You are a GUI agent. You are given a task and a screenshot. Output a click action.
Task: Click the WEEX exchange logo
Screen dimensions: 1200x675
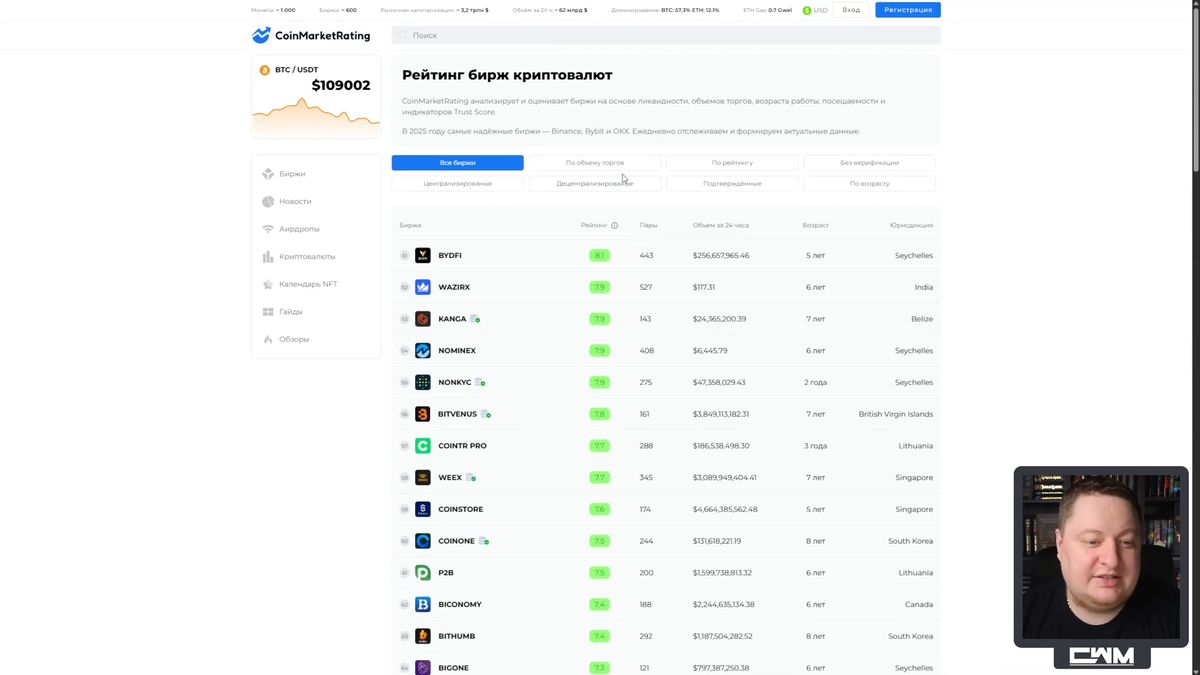coord(423,478)
